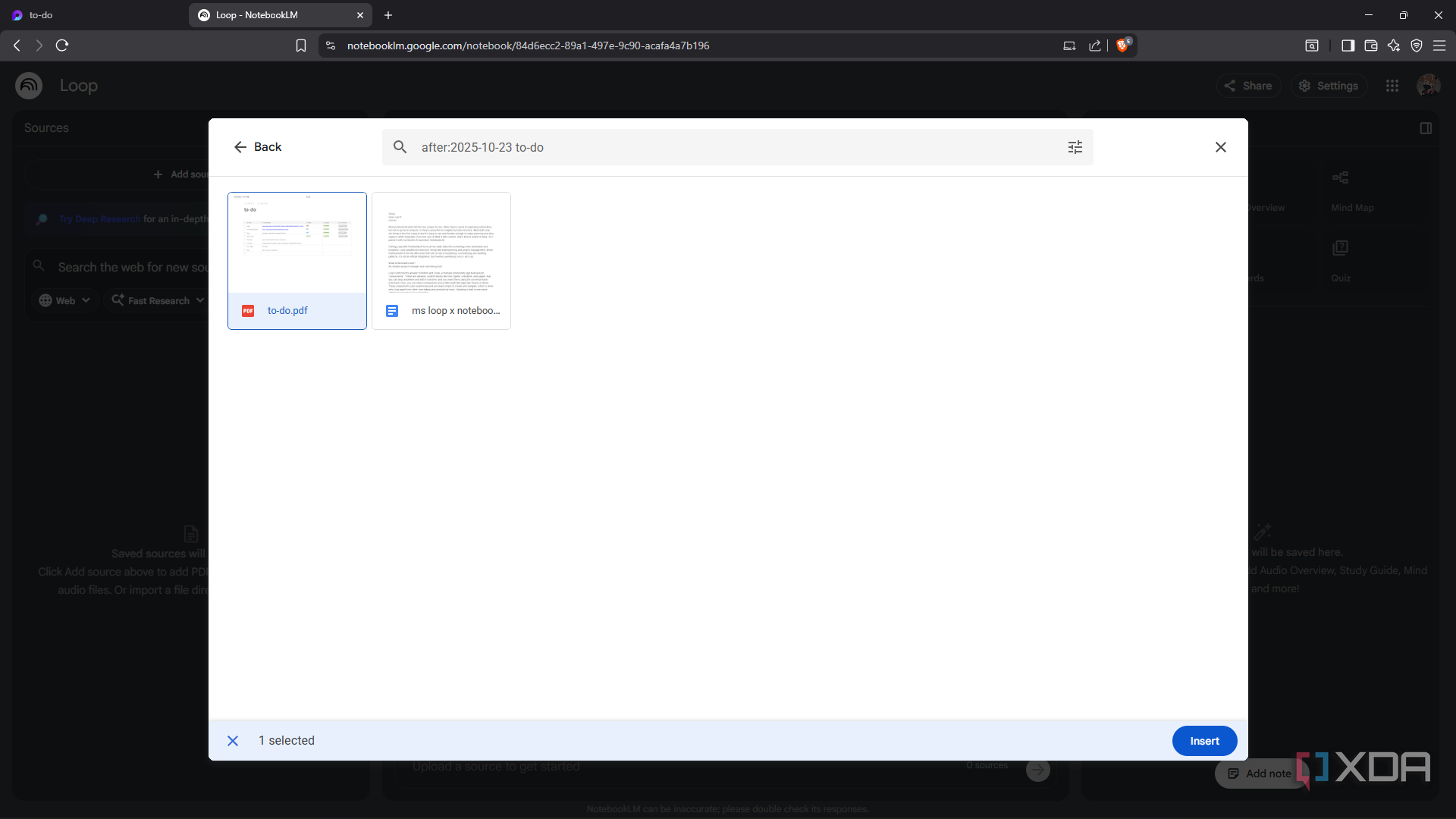Reload the page
The image size is (1456, 819).
tap(62, 45)
